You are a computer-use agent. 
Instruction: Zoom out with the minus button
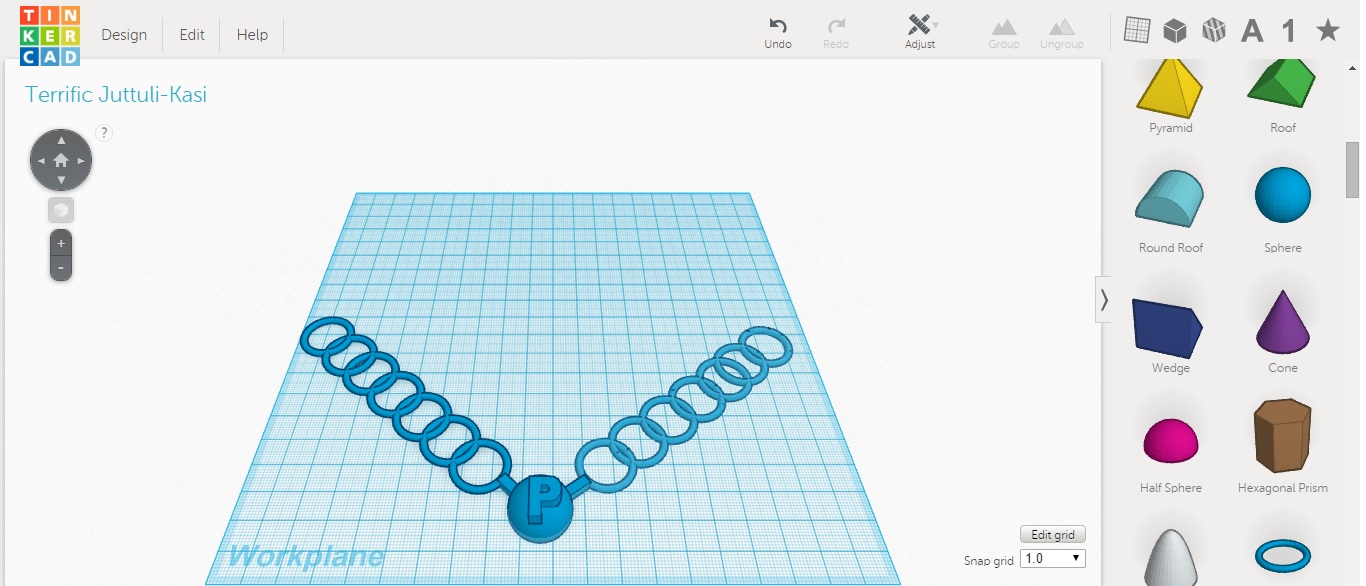61,268
